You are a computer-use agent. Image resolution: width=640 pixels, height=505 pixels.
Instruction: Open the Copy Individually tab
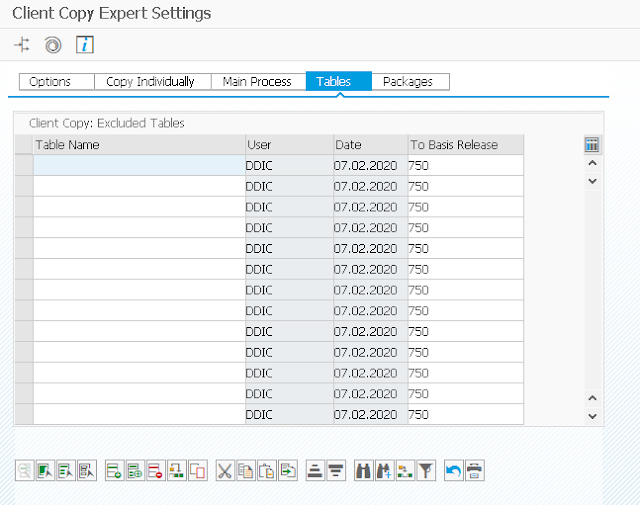(150, 82)
